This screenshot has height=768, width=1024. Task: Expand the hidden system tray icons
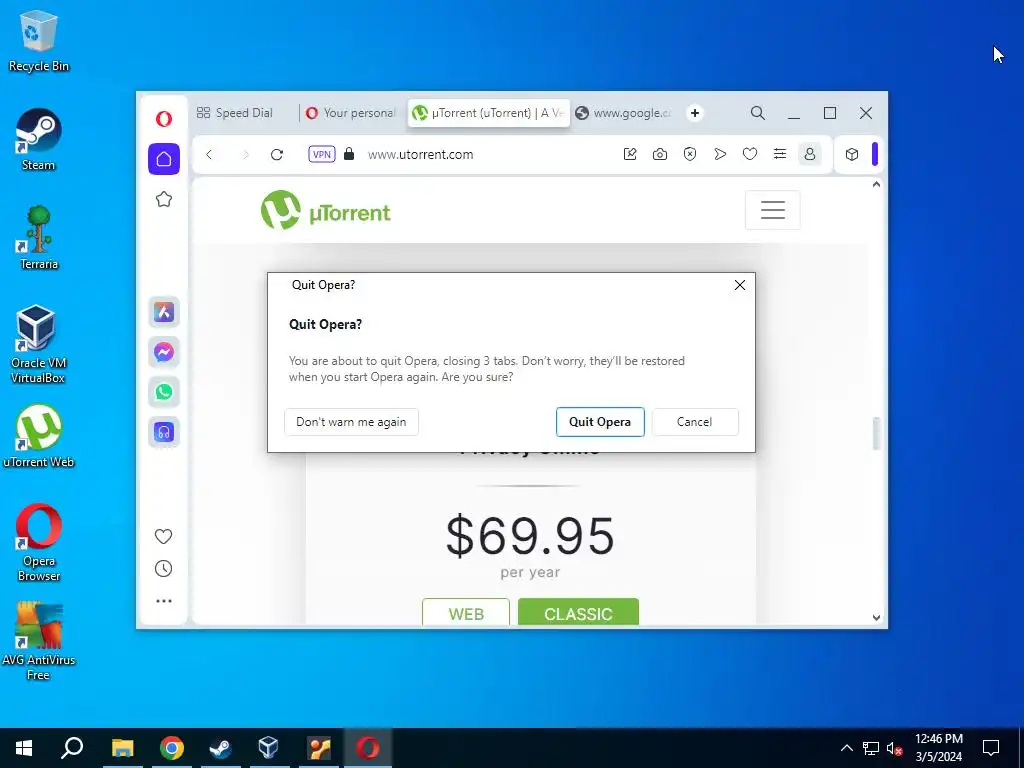(846, 748)
